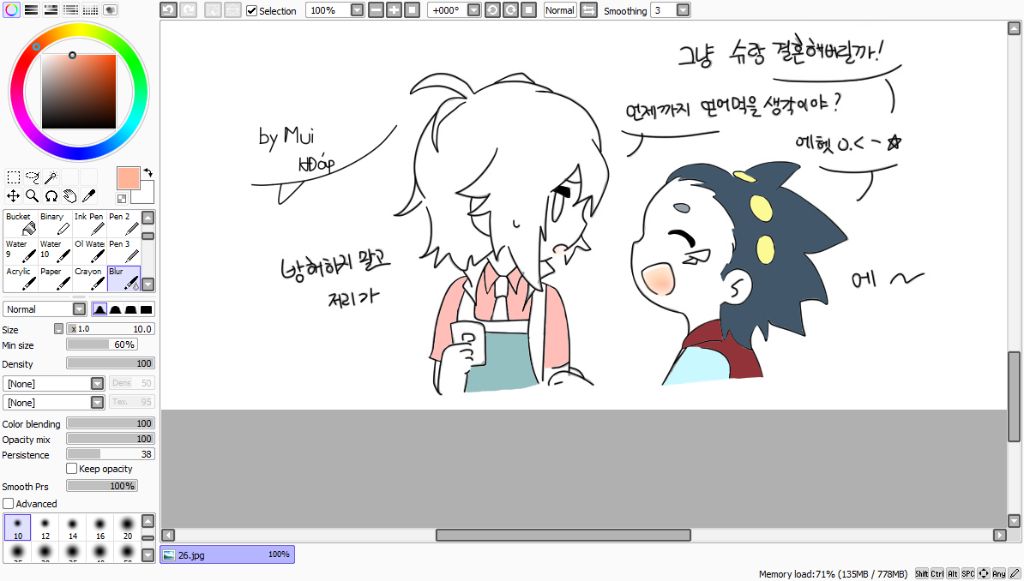Choose the Paper brush
The height and width of the screenshot is (581, 1024).
(55, 278)
